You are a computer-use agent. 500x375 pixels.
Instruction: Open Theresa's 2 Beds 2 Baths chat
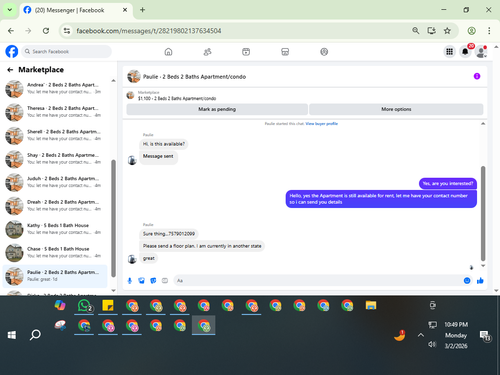point(55,112)
